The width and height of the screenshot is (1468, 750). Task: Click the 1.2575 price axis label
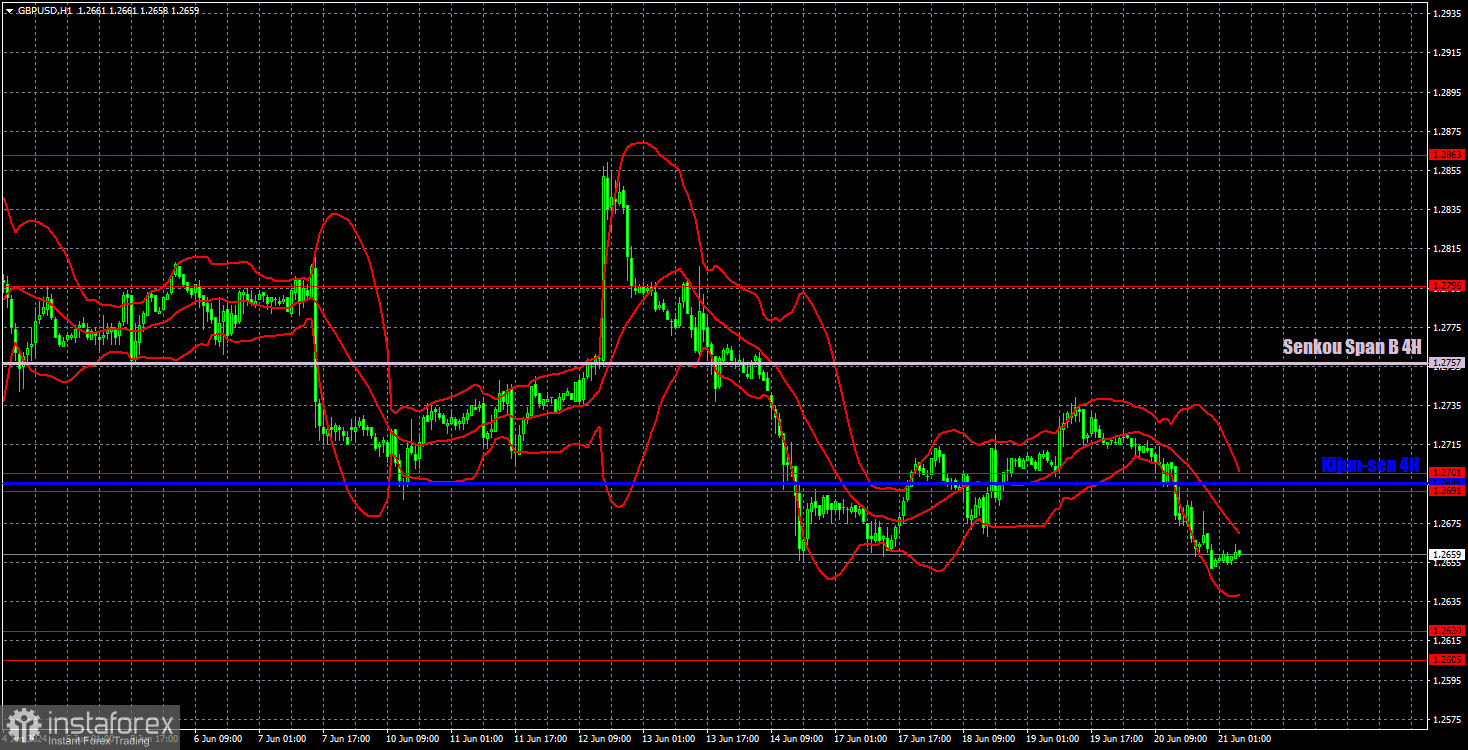[x=1447, y=720]
